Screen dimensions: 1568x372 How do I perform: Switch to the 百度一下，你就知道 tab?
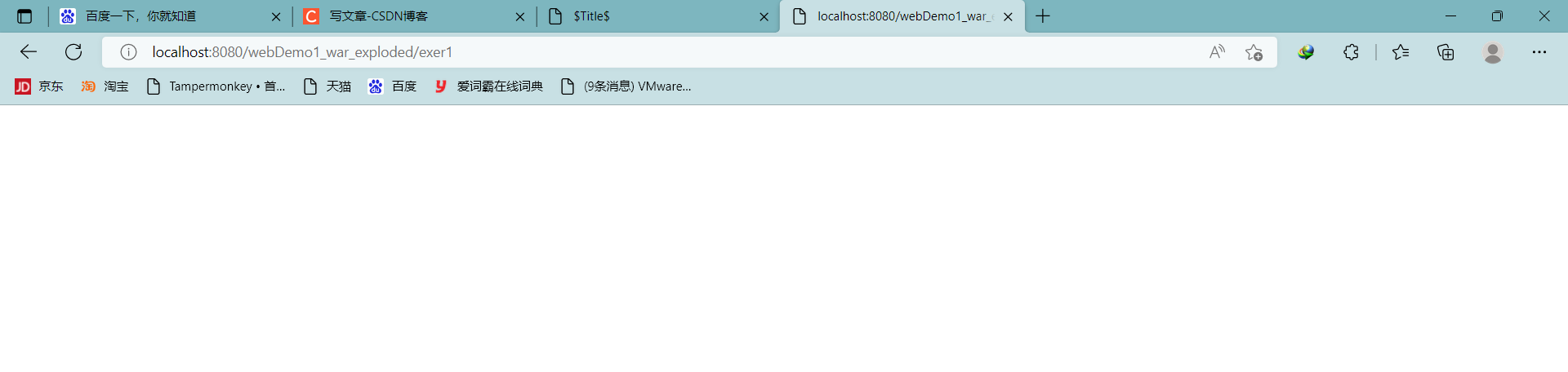click(170, 16)
